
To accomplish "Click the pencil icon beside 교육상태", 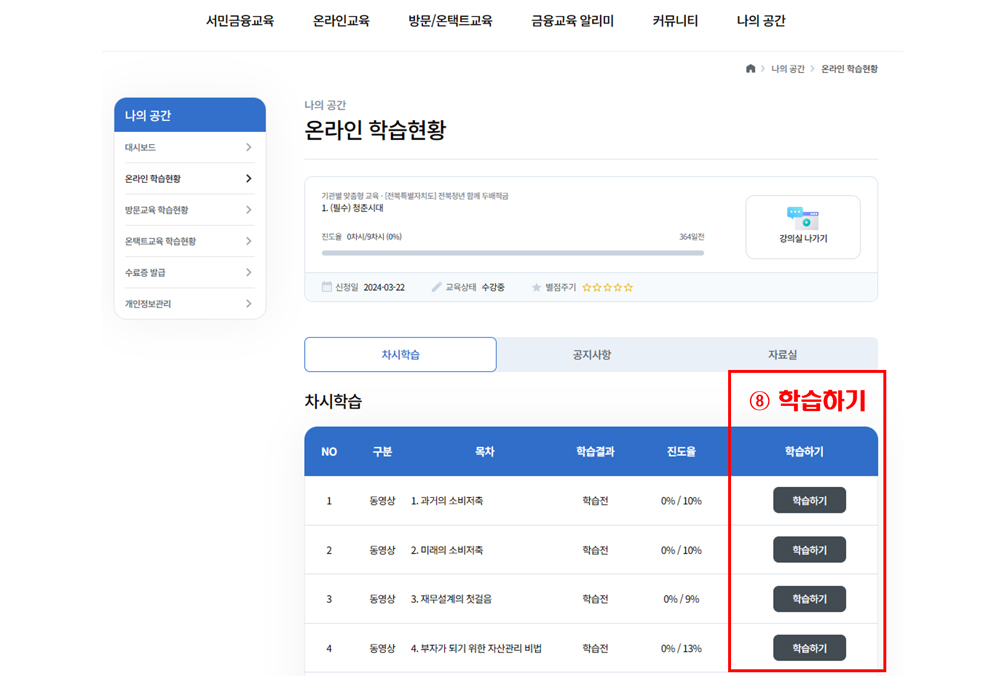I will (x=436, y=287).
